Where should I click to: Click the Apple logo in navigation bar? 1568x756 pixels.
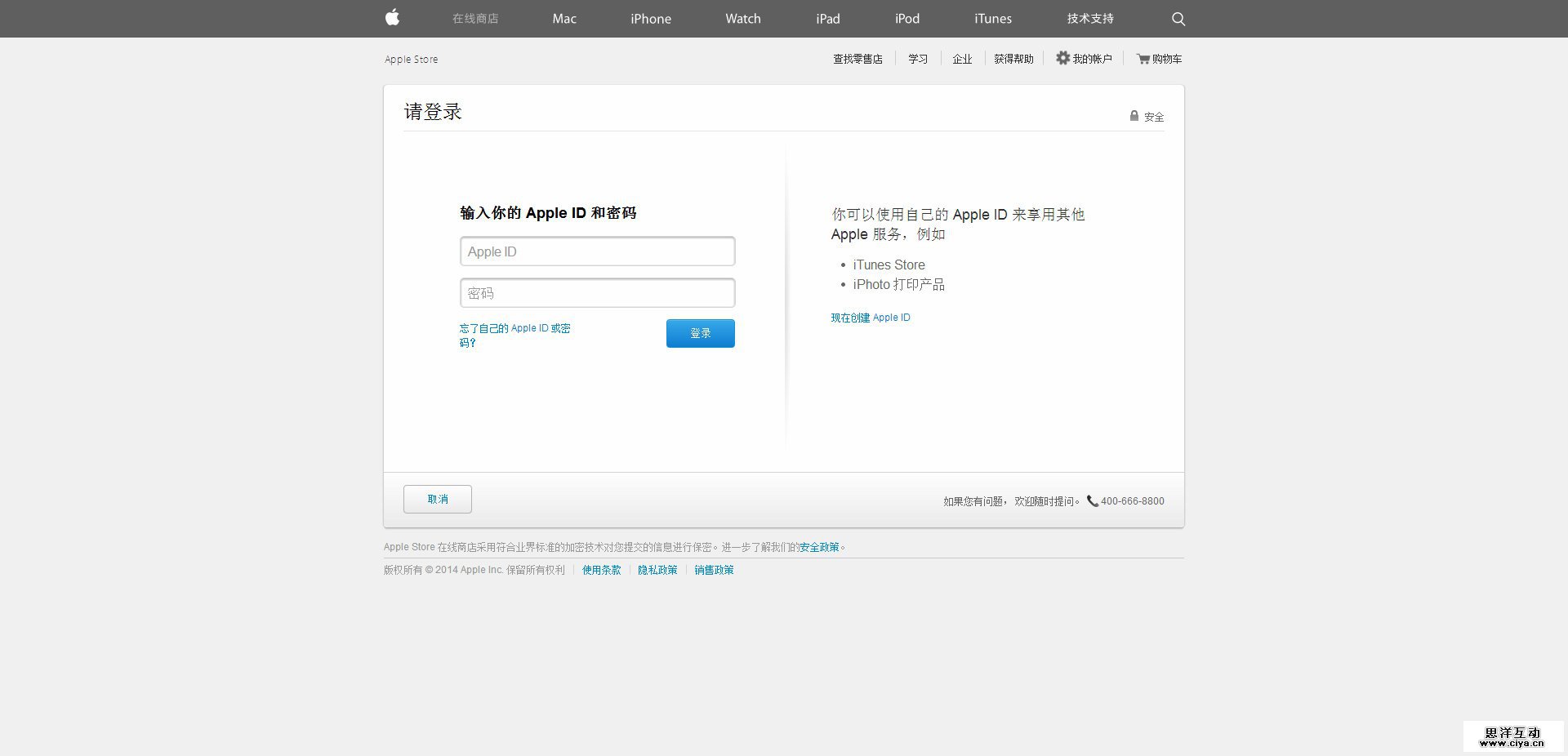pos(392,18)
